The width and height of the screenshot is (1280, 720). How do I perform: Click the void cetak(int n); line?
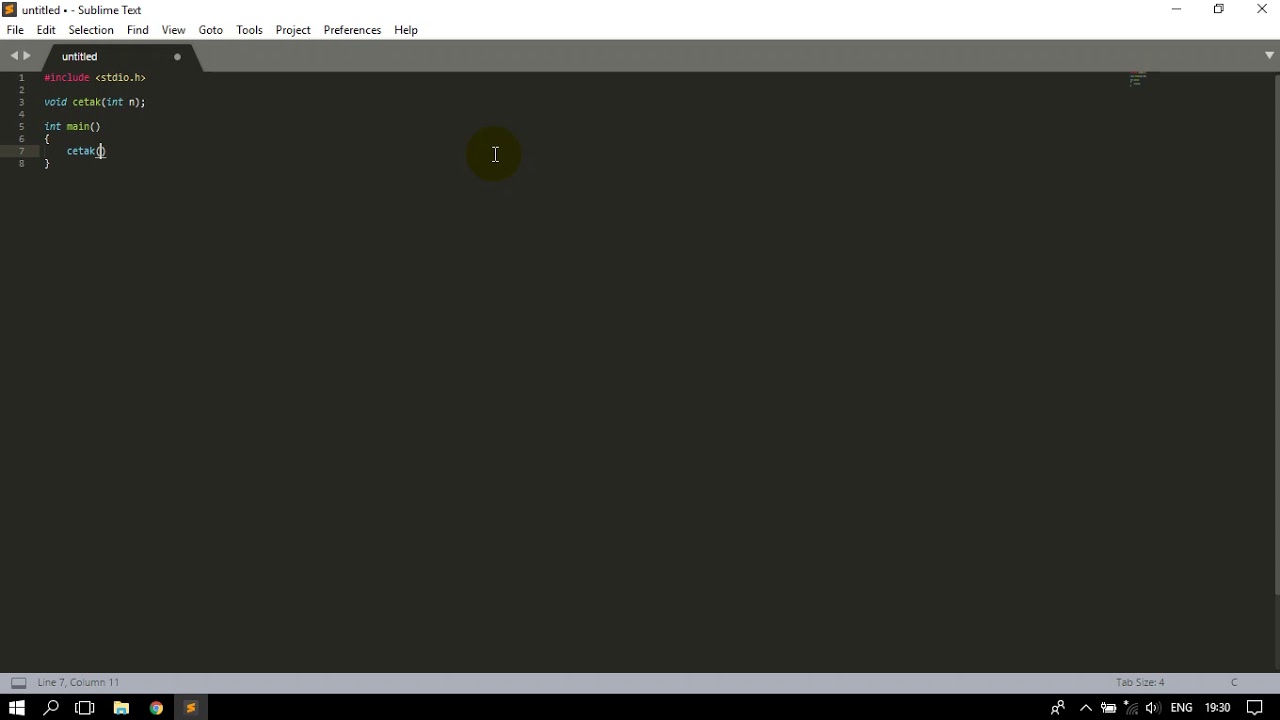tap(95, 102)
